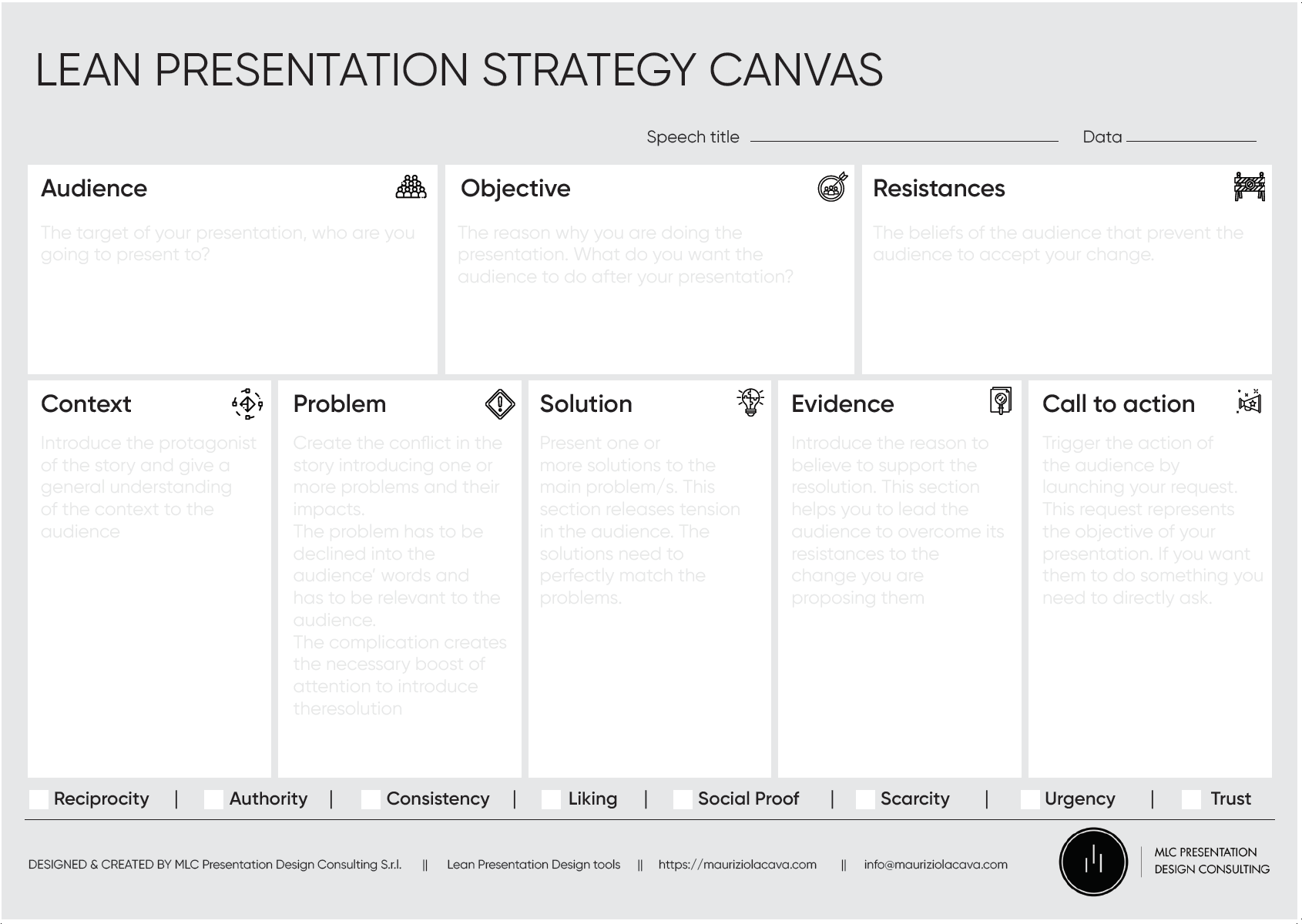Viewport: 1302px width, 924px height.
Task: Click the info@mauriziolacava.com email address
Action: pos(935,865)
